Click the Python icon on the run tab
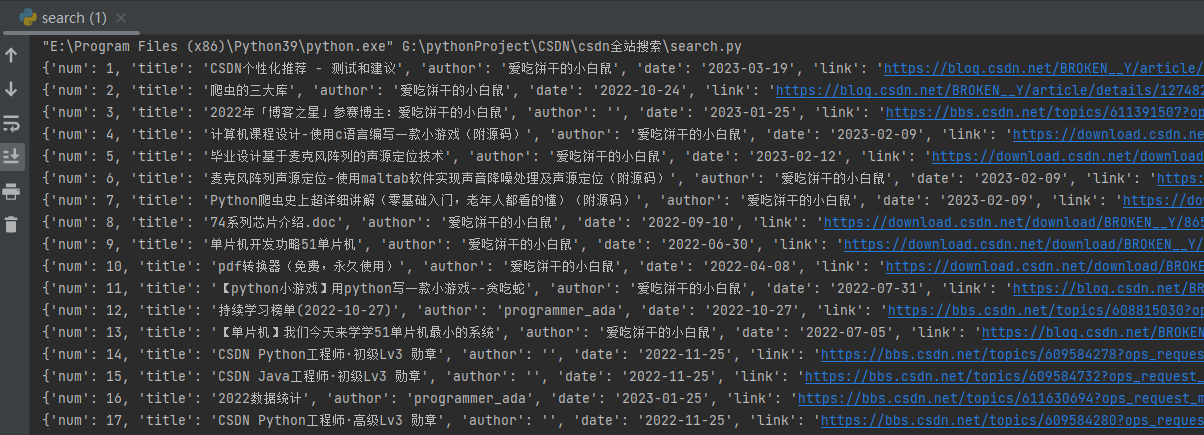 click(x=28, y=17)
